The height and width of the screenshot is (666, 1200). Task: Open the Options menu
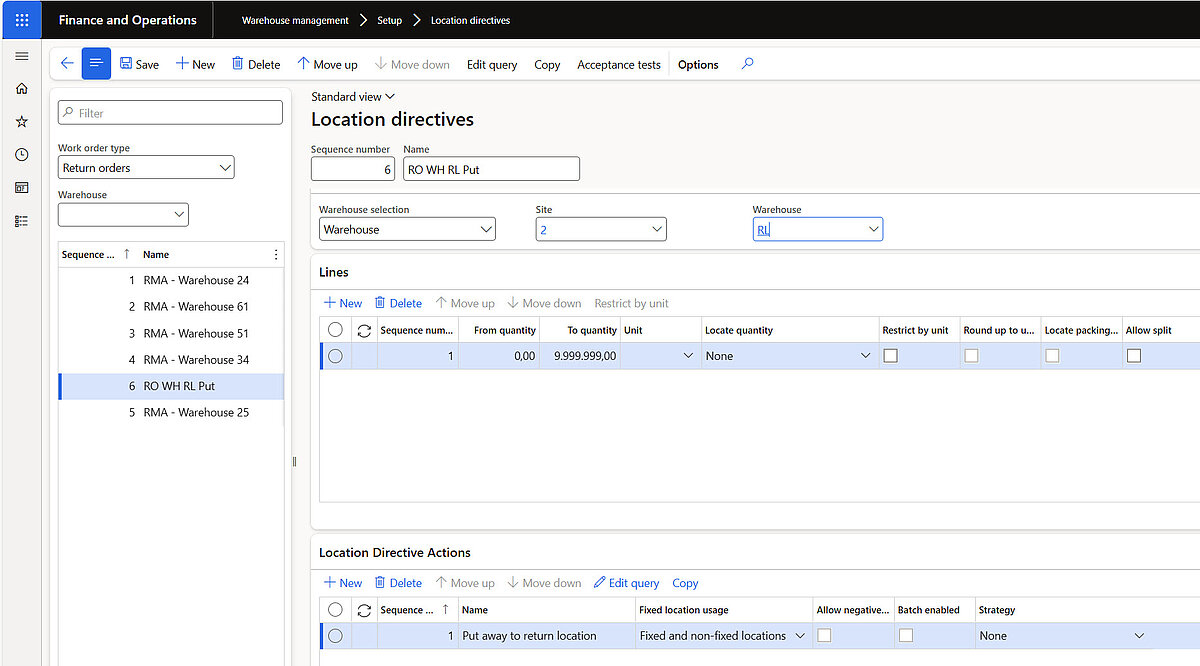tap(697, 64)
